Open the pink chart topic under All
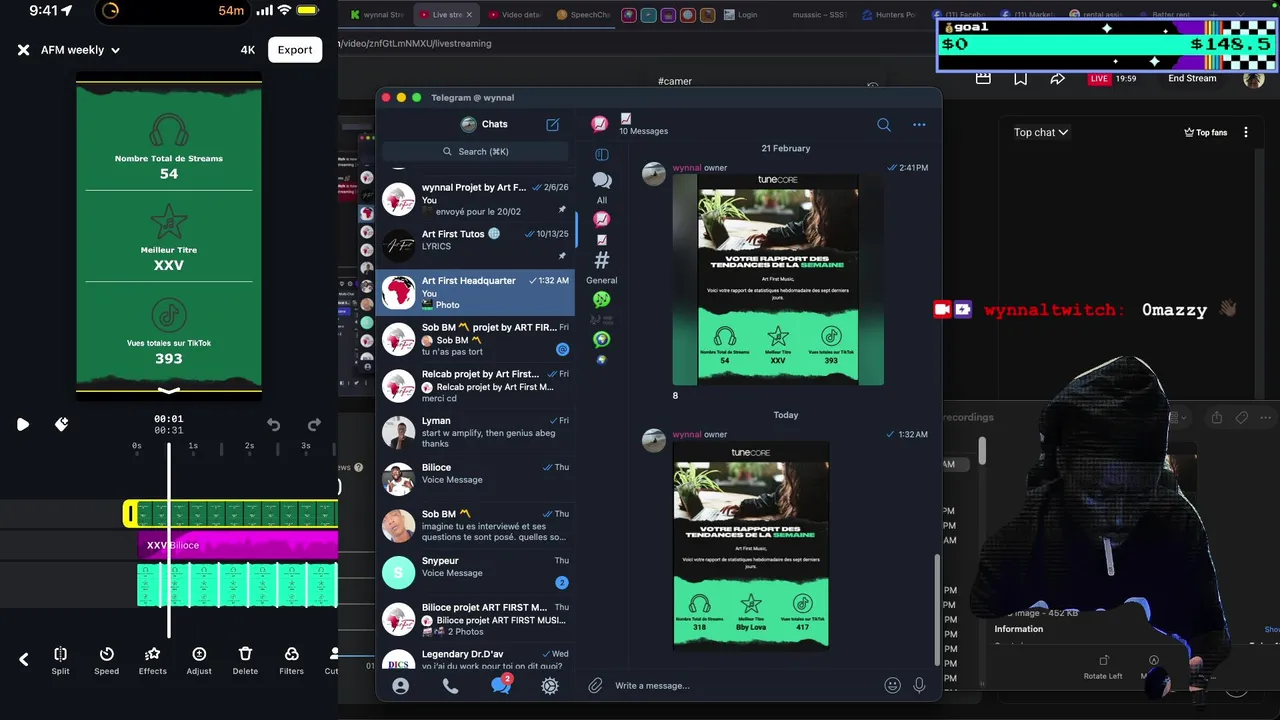This screenshot has height=720, width=1280. click(601, 219)
